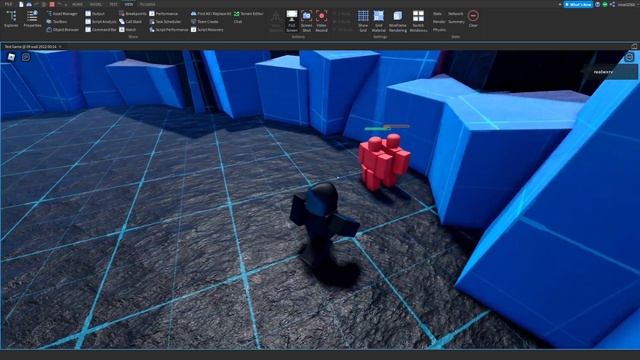The width and height of the screenshot is (640, 360).
Task: Open the Performance window
Action: [164, 13]
